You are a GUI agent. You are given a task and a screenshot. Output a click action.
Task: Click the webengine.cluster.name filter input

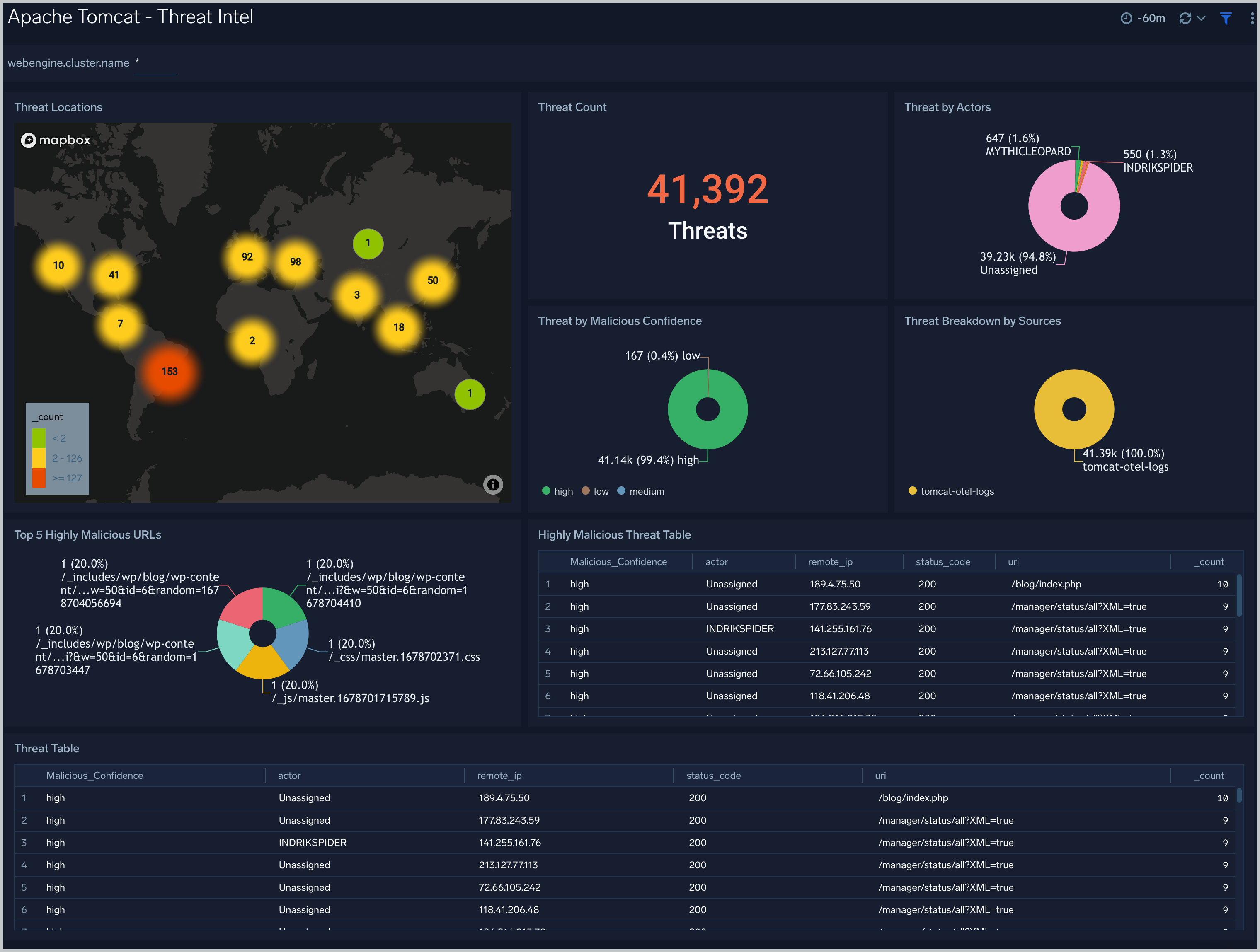155,63
